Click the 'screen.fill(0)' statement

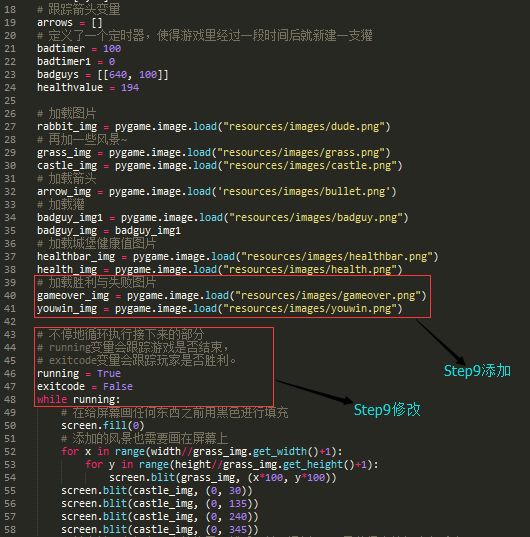(103, 425)
